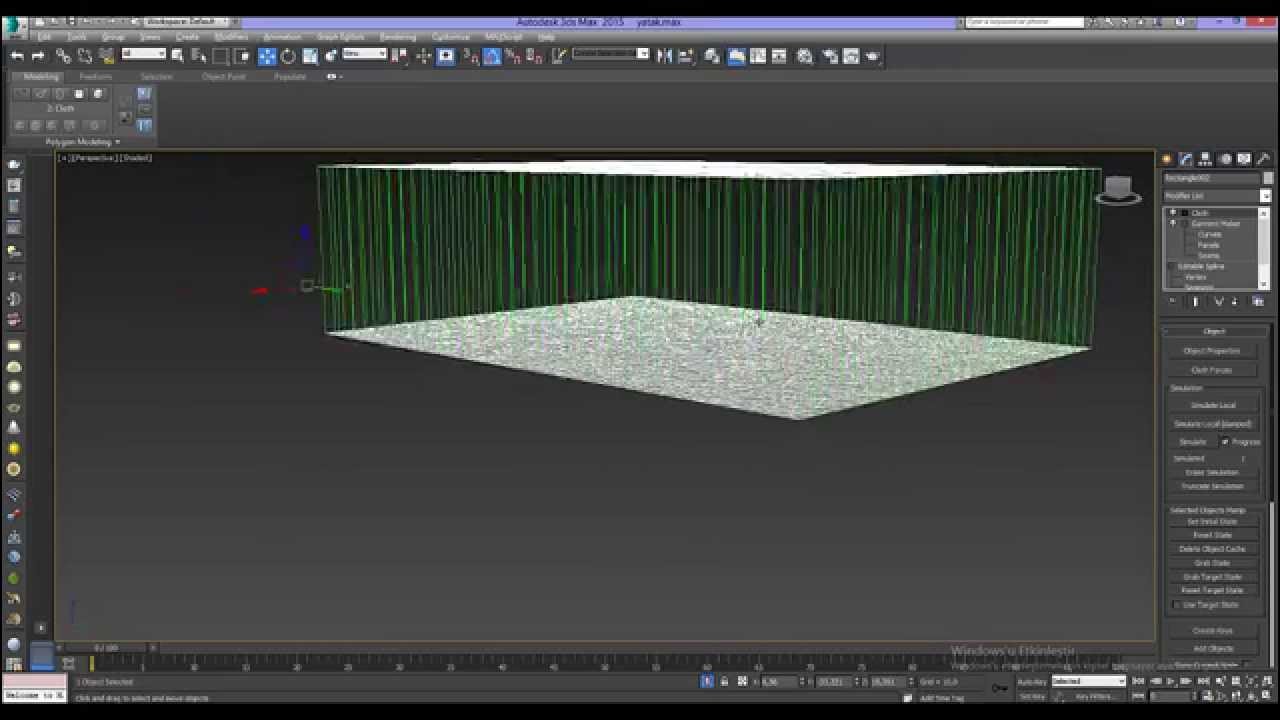Toggle the Selection Lock padlock icon

(724, 681)
